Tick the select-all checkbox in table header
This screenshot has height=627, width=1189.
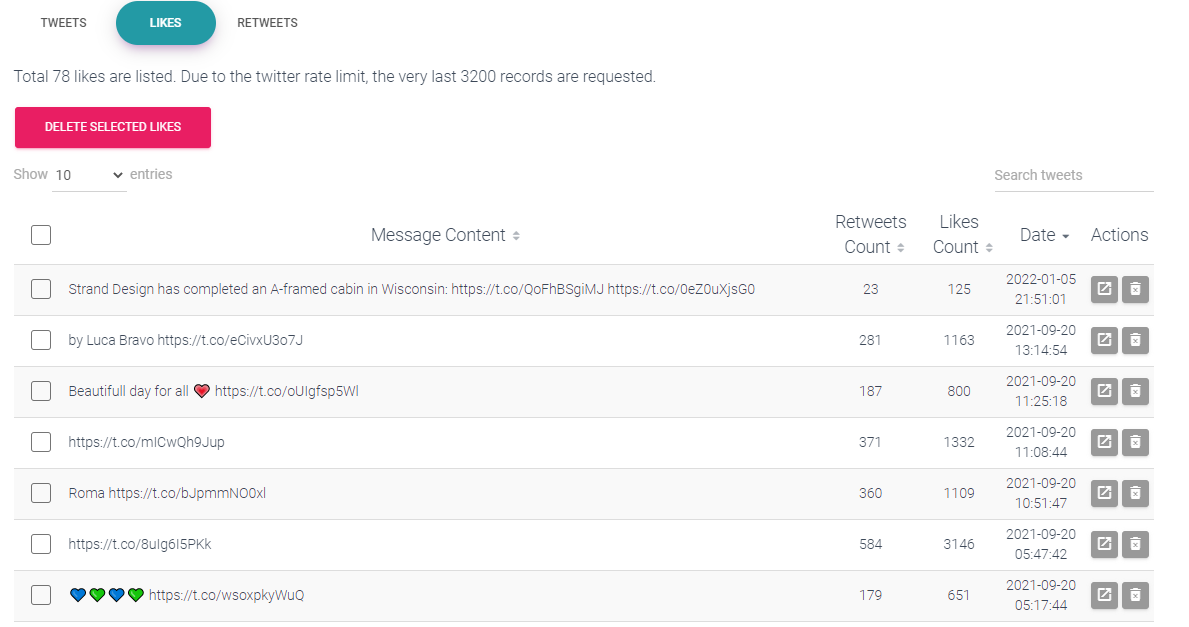point(41,235)
